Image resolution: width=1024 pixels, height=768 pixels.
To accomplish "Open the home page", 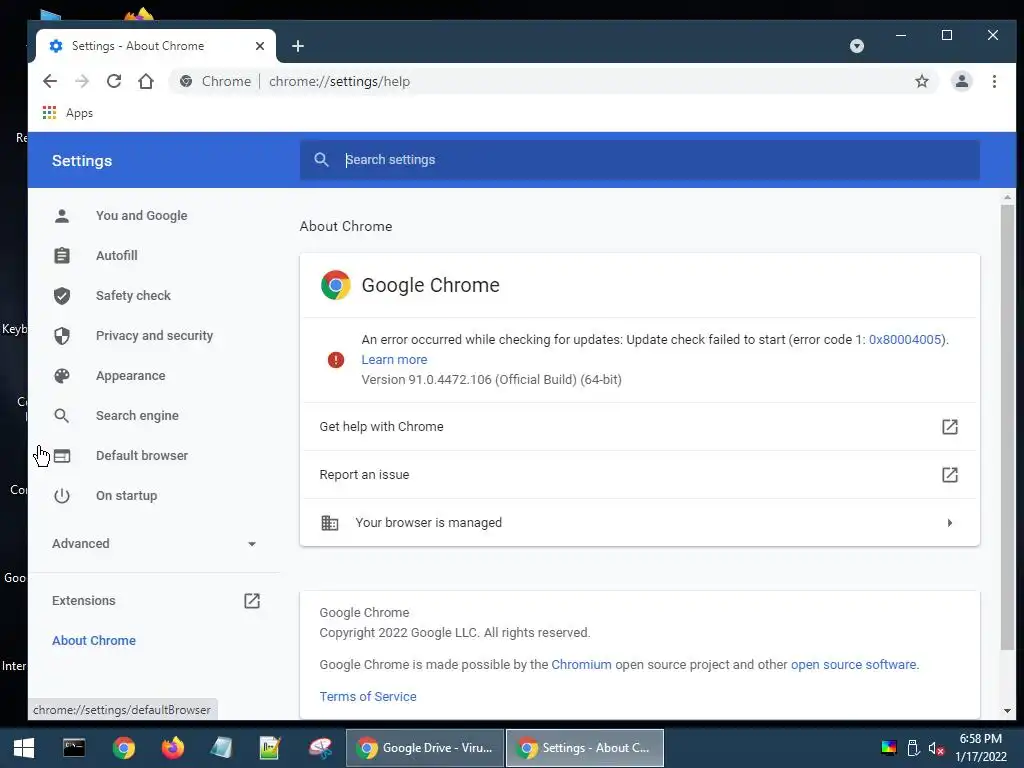I will click(x=146, y=81).
